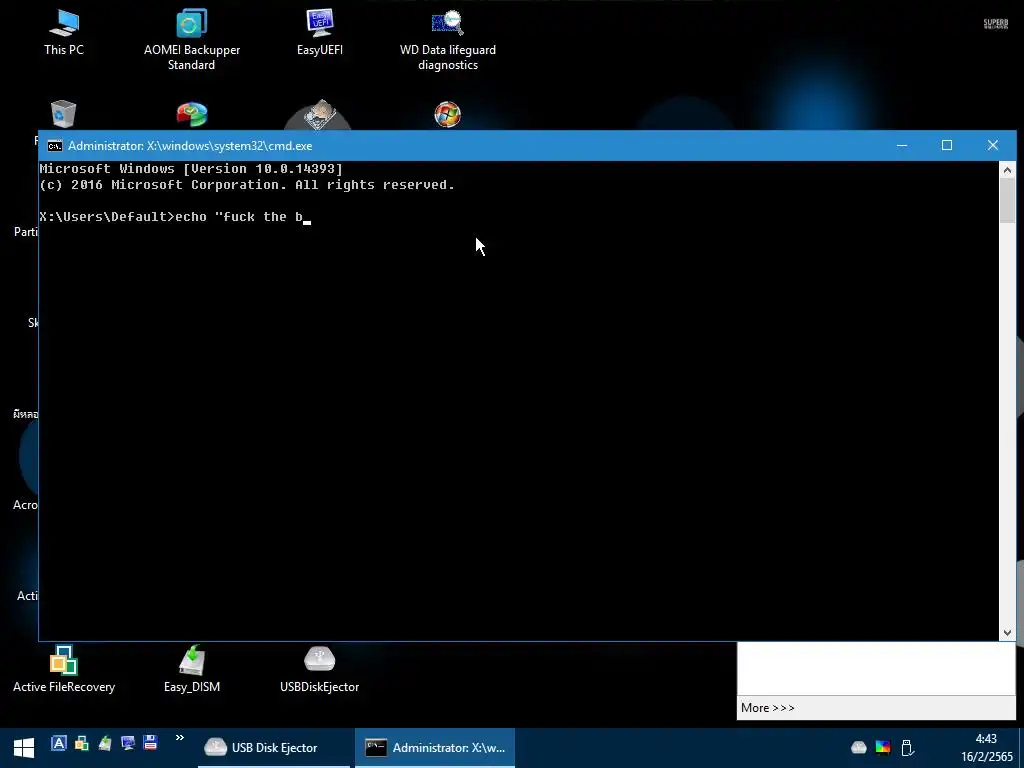
Task: Click the '(c) 2016 Microsoft Corporation' line
Action: pyautogui.click(x=247, y=185)
